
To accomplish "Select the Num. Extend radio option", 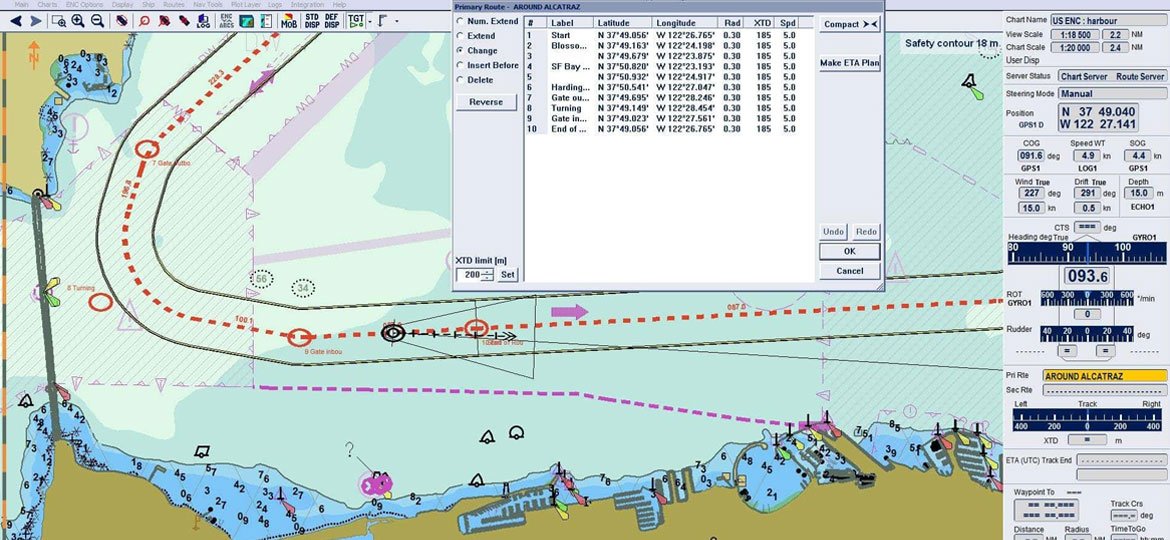I will 460,21.
